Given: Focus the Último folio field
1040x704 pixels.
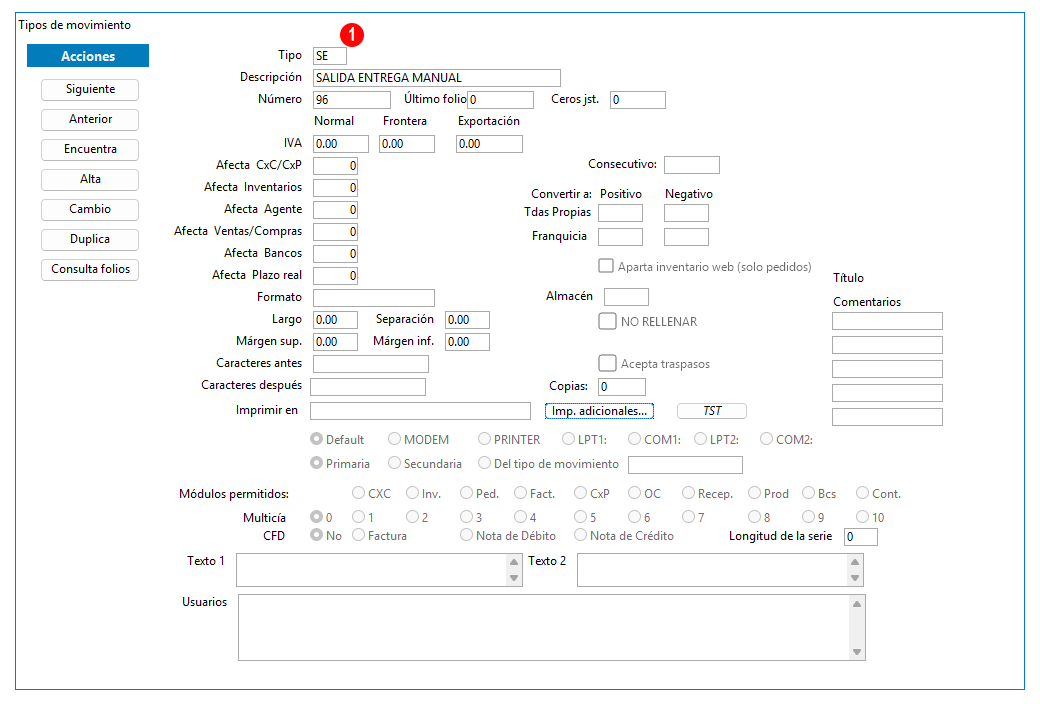Looking at the screenshot, I should click(500, 100).
